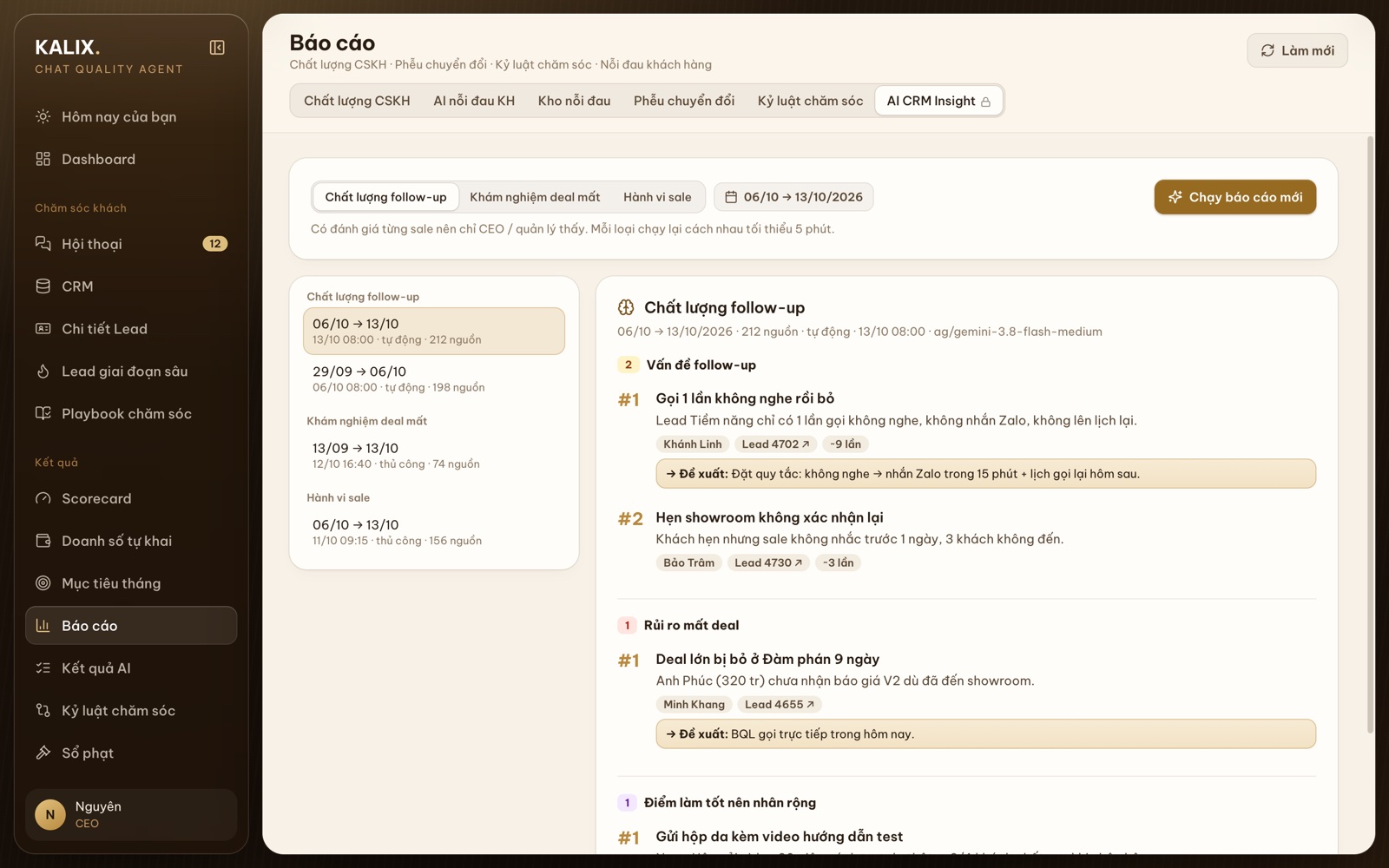Click the page scrollbar on the right edge
The width and height of the screenshot is (1389, 868).
pyautogui.click(x=1371, y=434)
